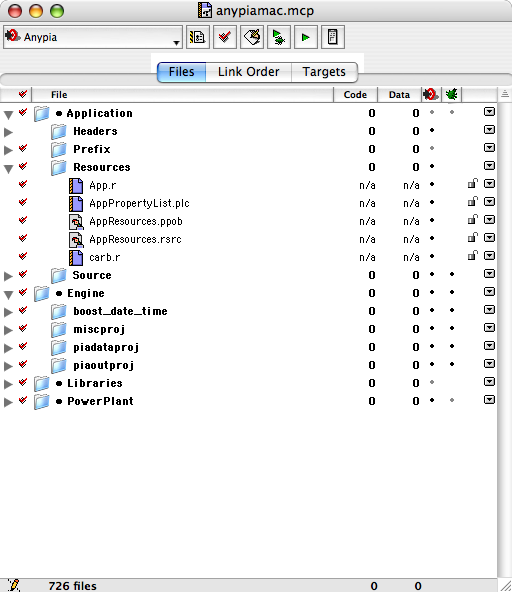This screenshot has width=512, height=592.
Task: Expand the Source folder triangle
Action: tap(8, 276)
